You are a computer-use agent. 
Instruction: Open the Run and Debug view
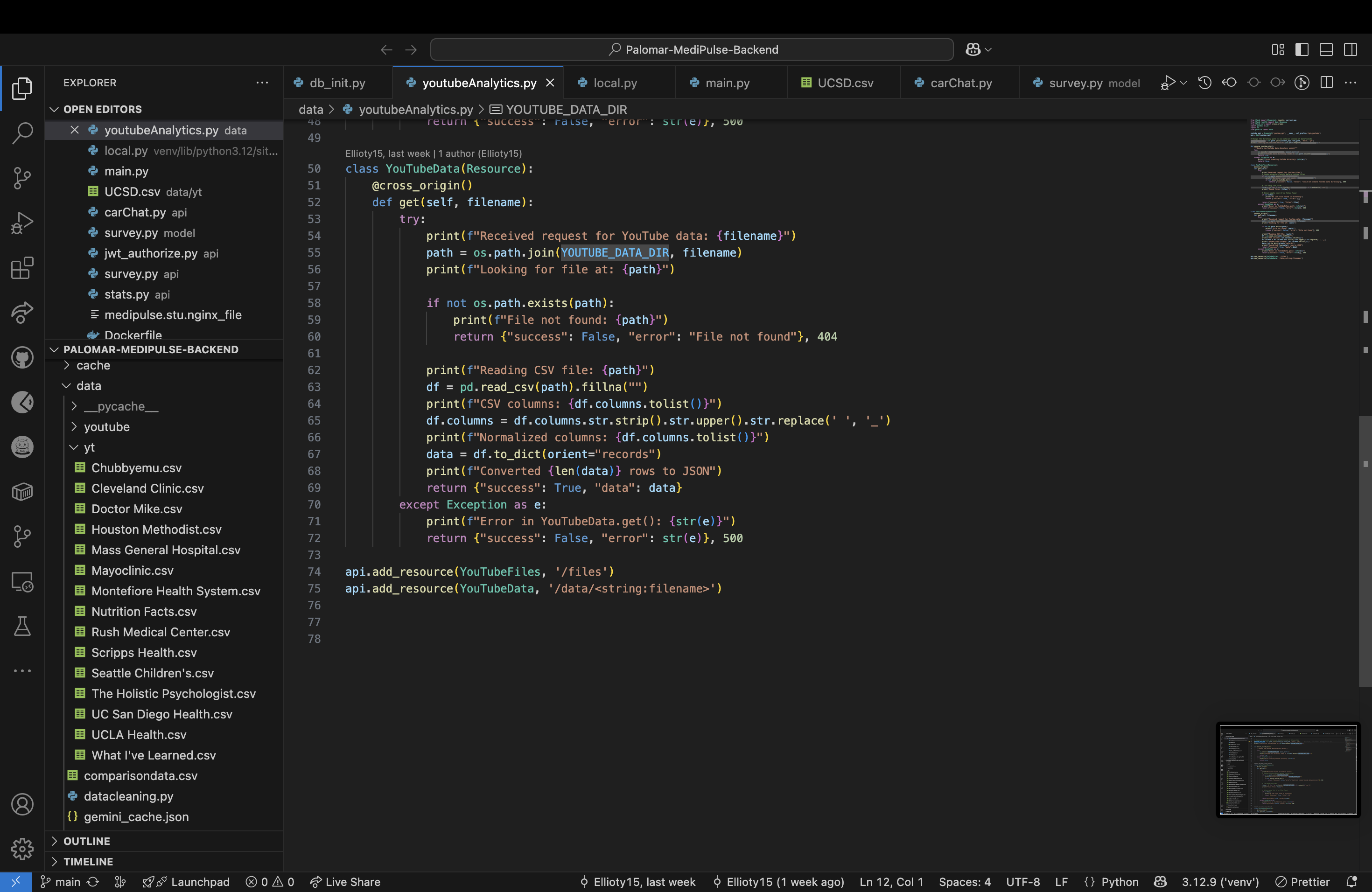click(22, 223)
